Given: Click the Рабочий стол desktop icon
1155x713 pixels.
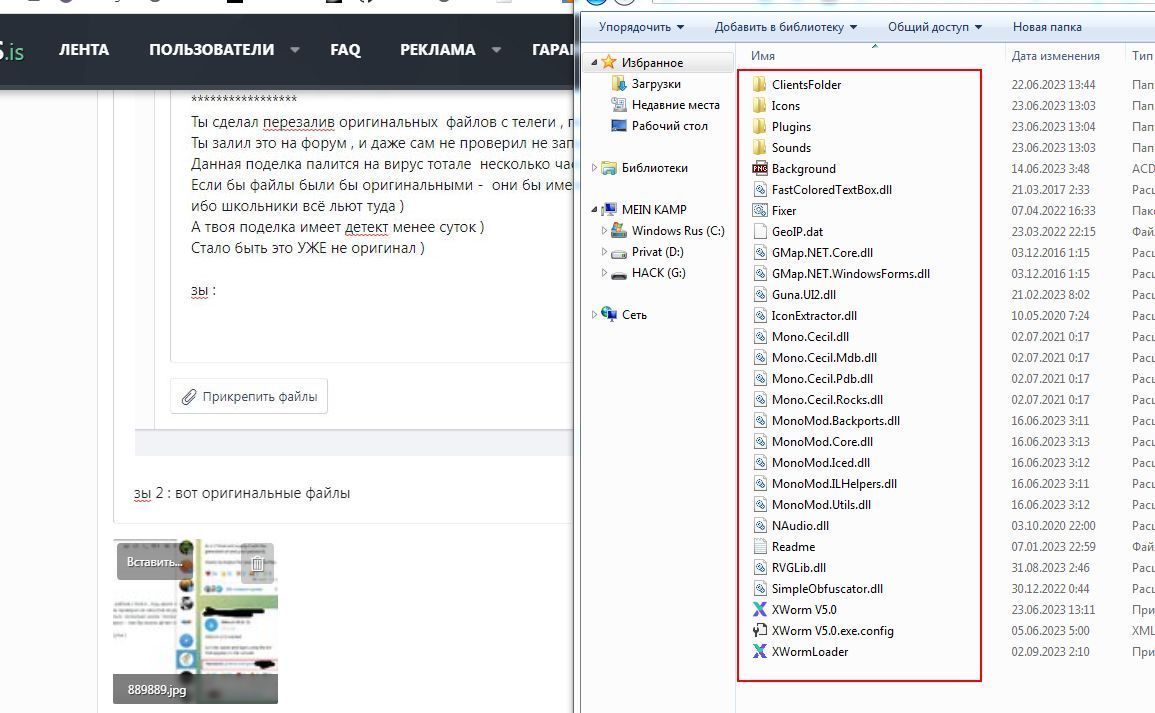Looking at the screenshot, I should point(619,125).
